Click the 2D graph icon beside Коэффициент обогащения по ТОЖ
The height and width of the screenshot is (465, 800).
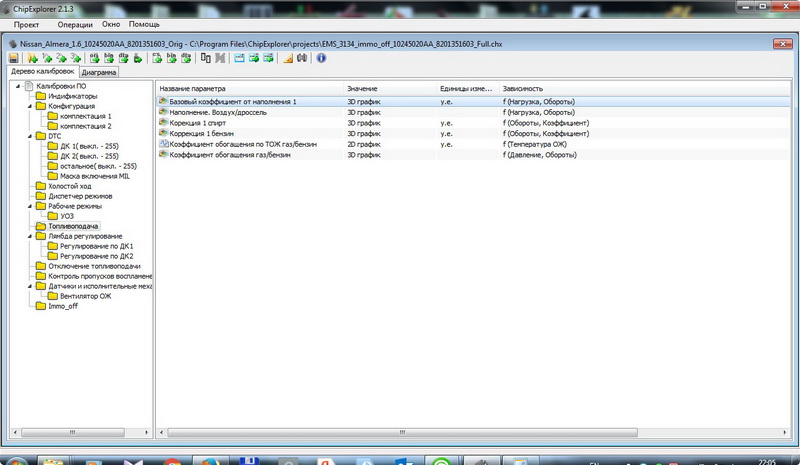coord(163,144)
